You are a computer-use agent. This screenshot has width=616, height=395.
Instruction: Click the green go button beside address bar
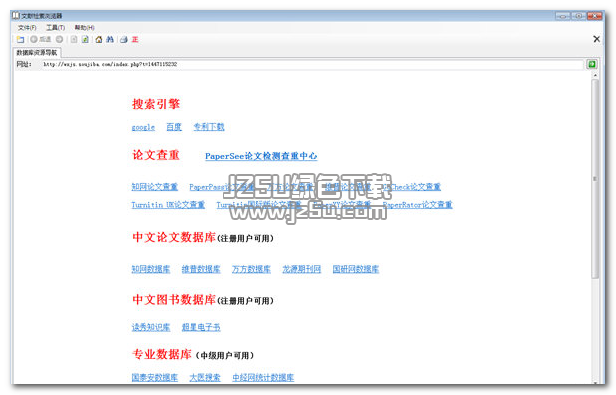592,64
